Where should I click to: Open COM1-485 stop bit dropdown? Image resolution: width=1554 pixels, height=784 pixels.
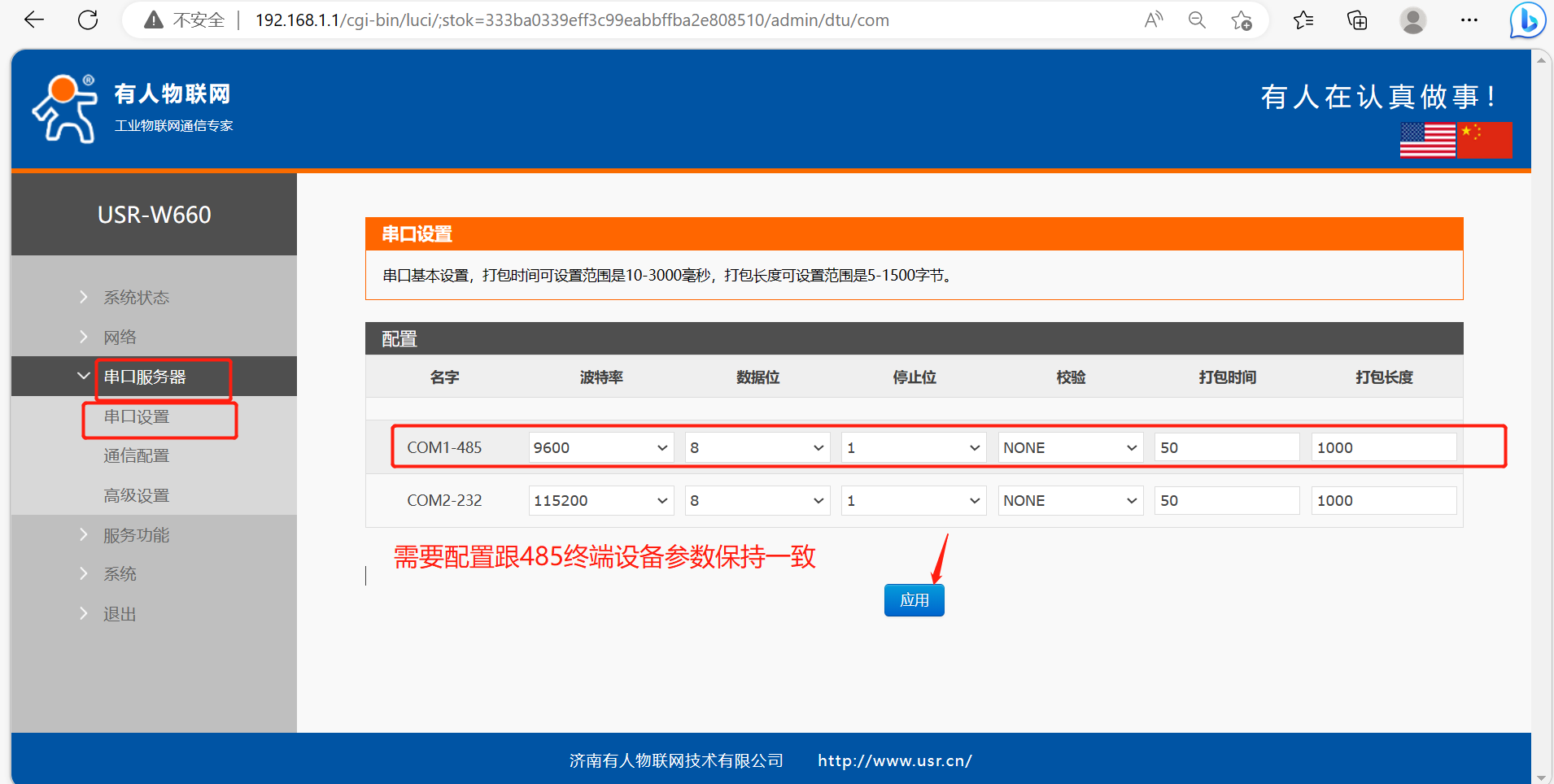913,447
